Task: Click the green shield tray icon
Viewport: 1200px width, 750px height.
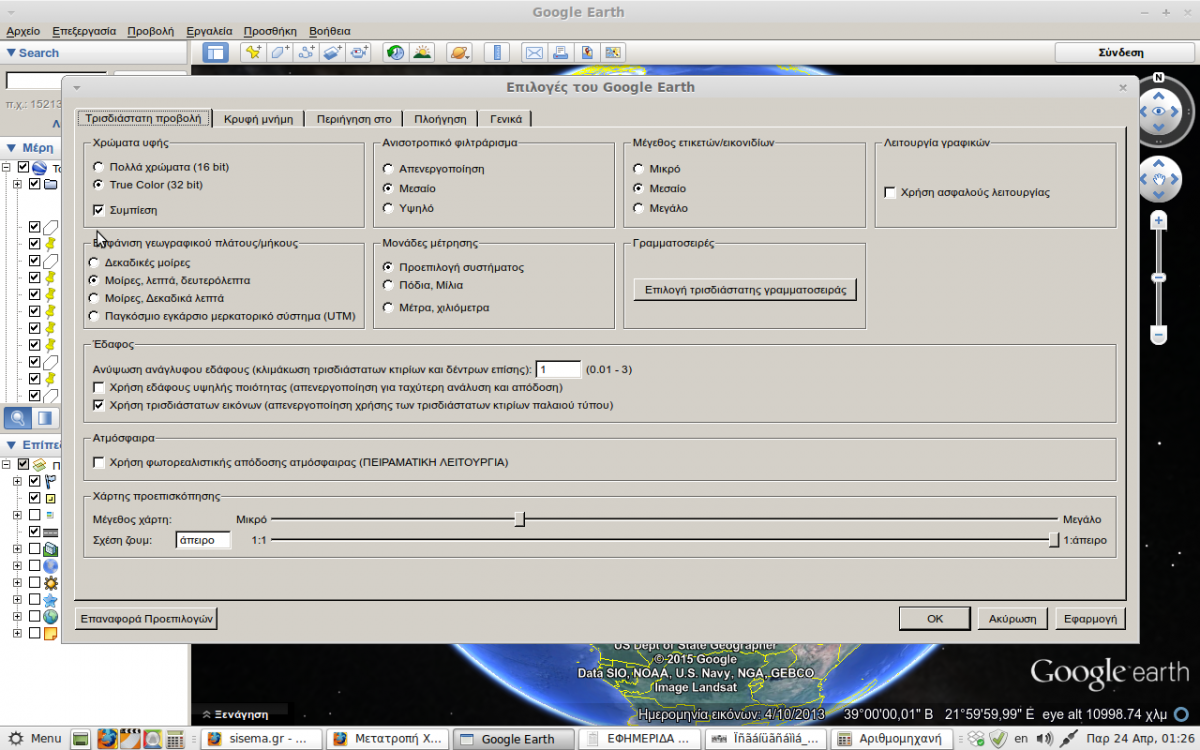Action: click(x=997, y=739)
